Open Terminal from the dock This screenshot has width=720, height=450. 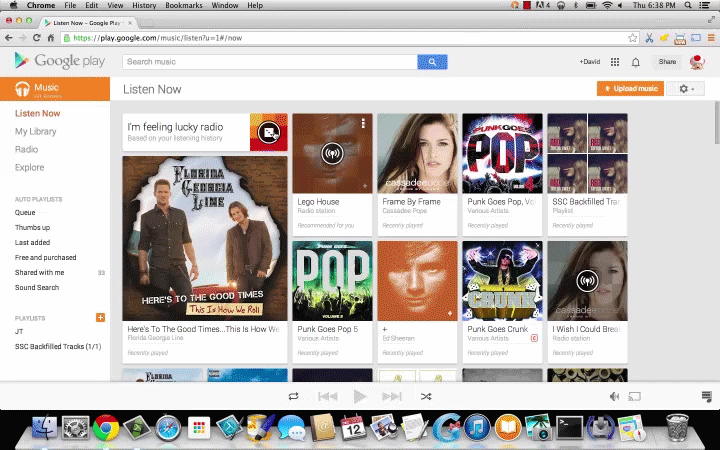[x=569, y=428]
